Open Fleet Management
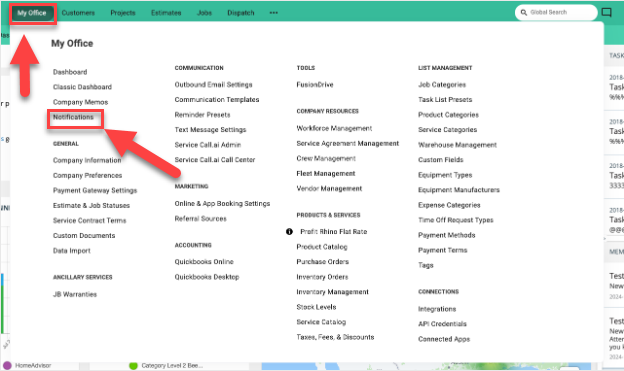This screenshot has width=624, height=371. 326,174
